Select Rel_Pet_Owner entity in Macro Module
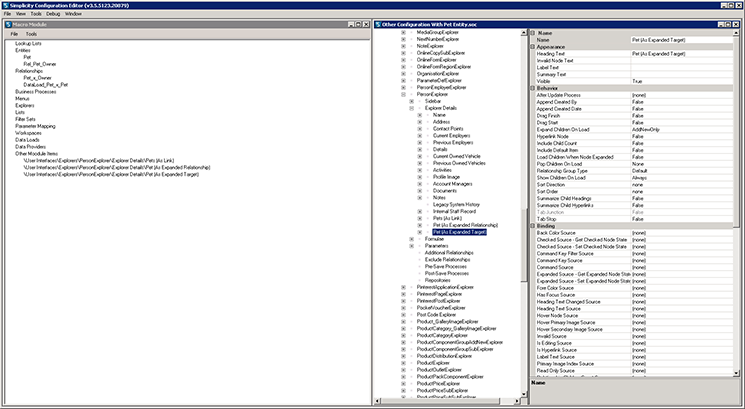Viewport: 745px width, 409px height. pos(40,64)
